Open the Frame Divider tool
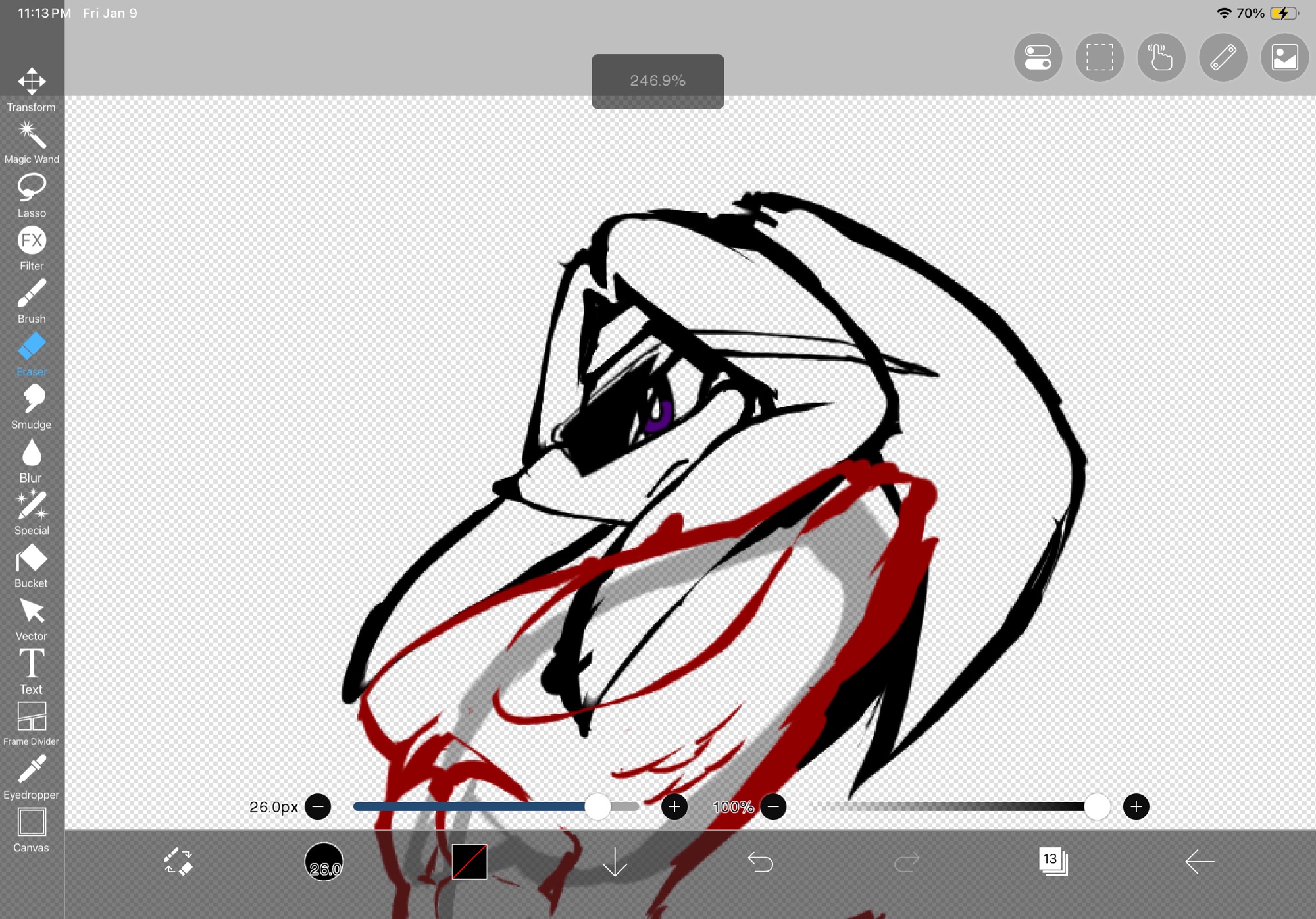1316x919 pixels. [32, 717]
